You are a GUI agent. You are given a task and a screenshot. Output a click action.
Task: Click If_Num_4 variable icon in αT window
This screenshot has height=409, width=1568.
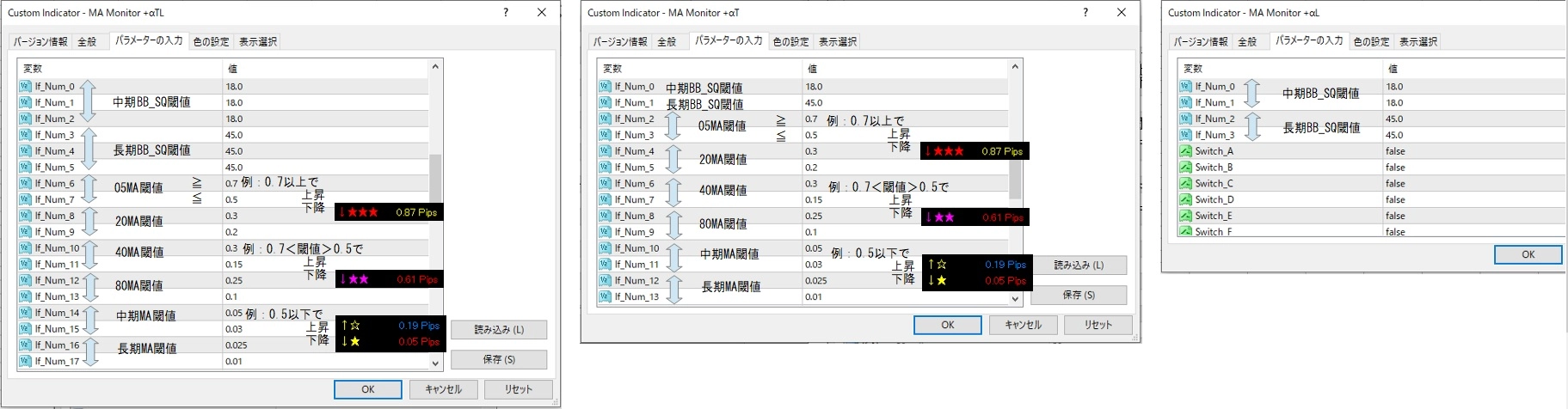pyautogui.click(x=605, y=151)
